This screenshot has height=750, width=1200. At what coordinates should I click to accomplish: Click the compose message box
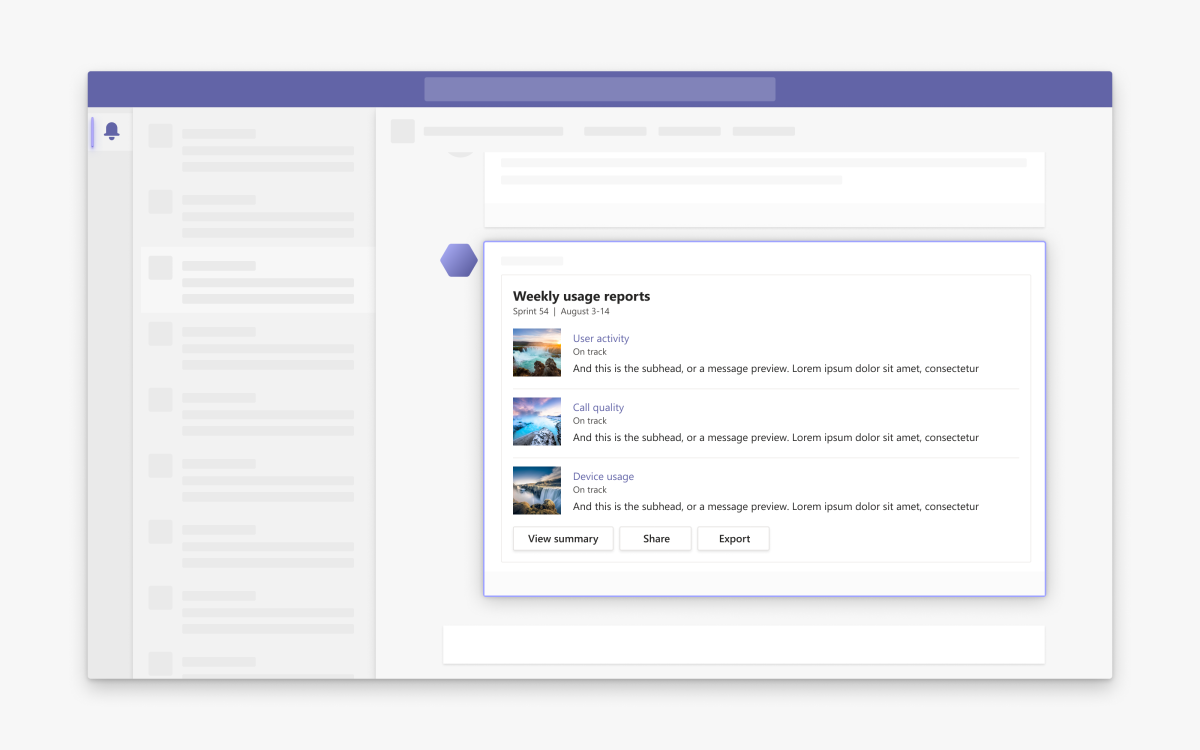point(744,645)
